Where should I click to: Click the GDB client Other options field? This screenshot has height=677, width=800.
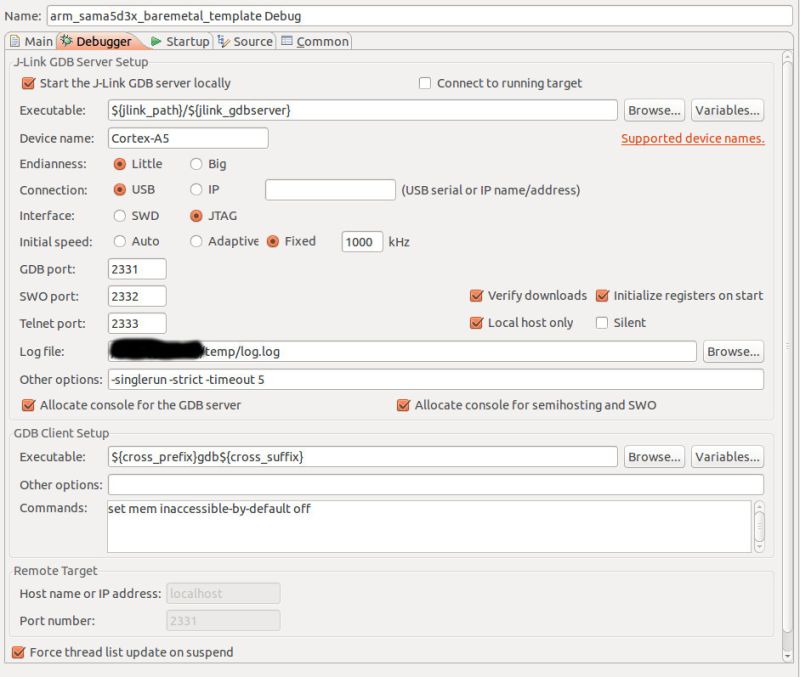click(436, 485)
